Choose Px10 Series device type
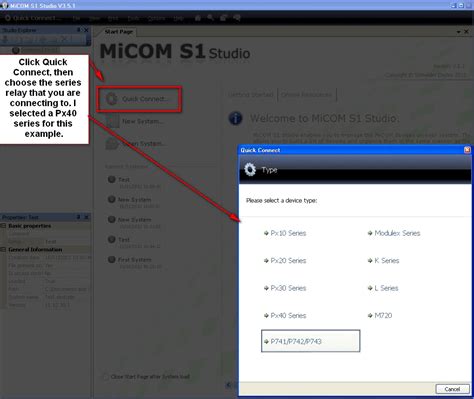This screenshot has height=399, width=474. pos(285,233)
